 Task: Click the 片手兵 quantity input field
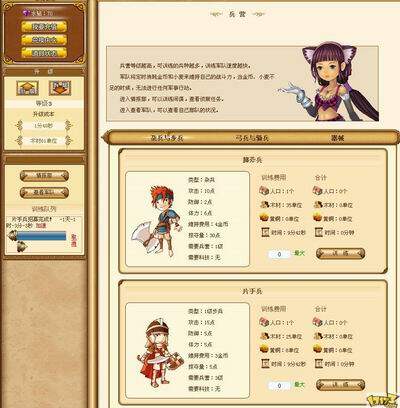(279, 386)
